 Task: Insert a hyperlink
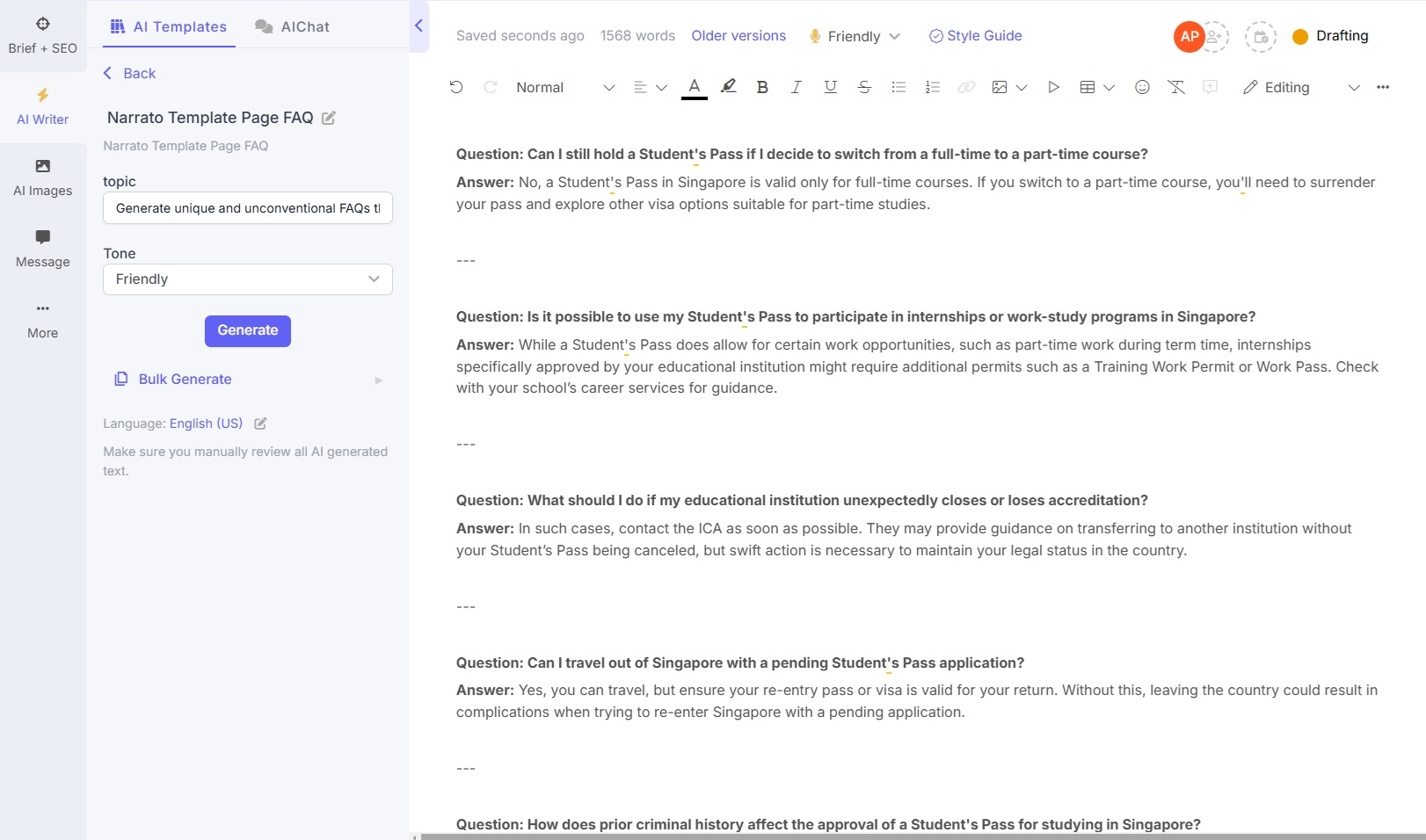[x=966, y=87]
